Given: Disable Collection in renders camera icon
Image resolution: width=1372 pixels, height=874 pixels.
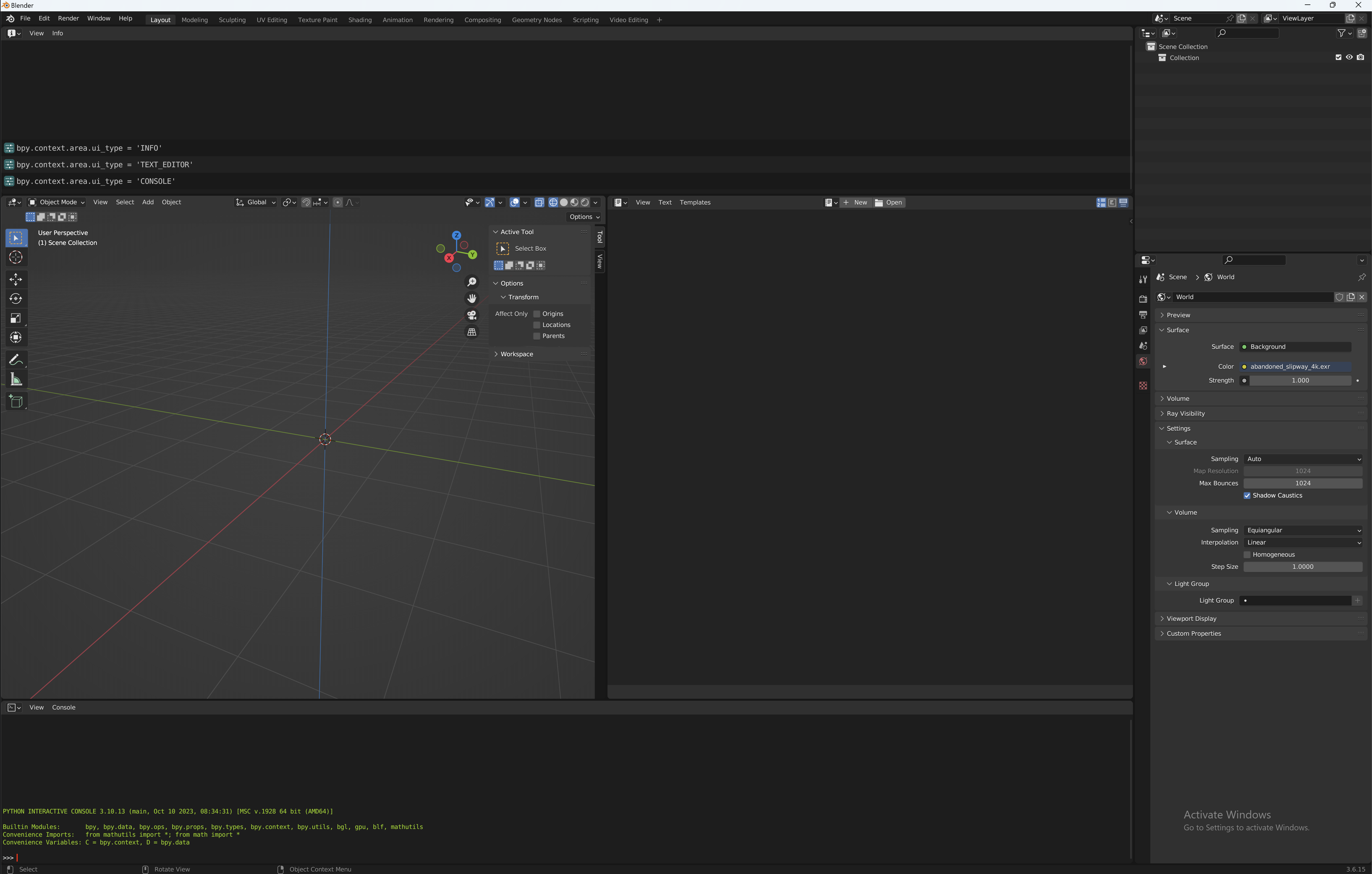Looking at the screenshot, I should coord(1361,57).
